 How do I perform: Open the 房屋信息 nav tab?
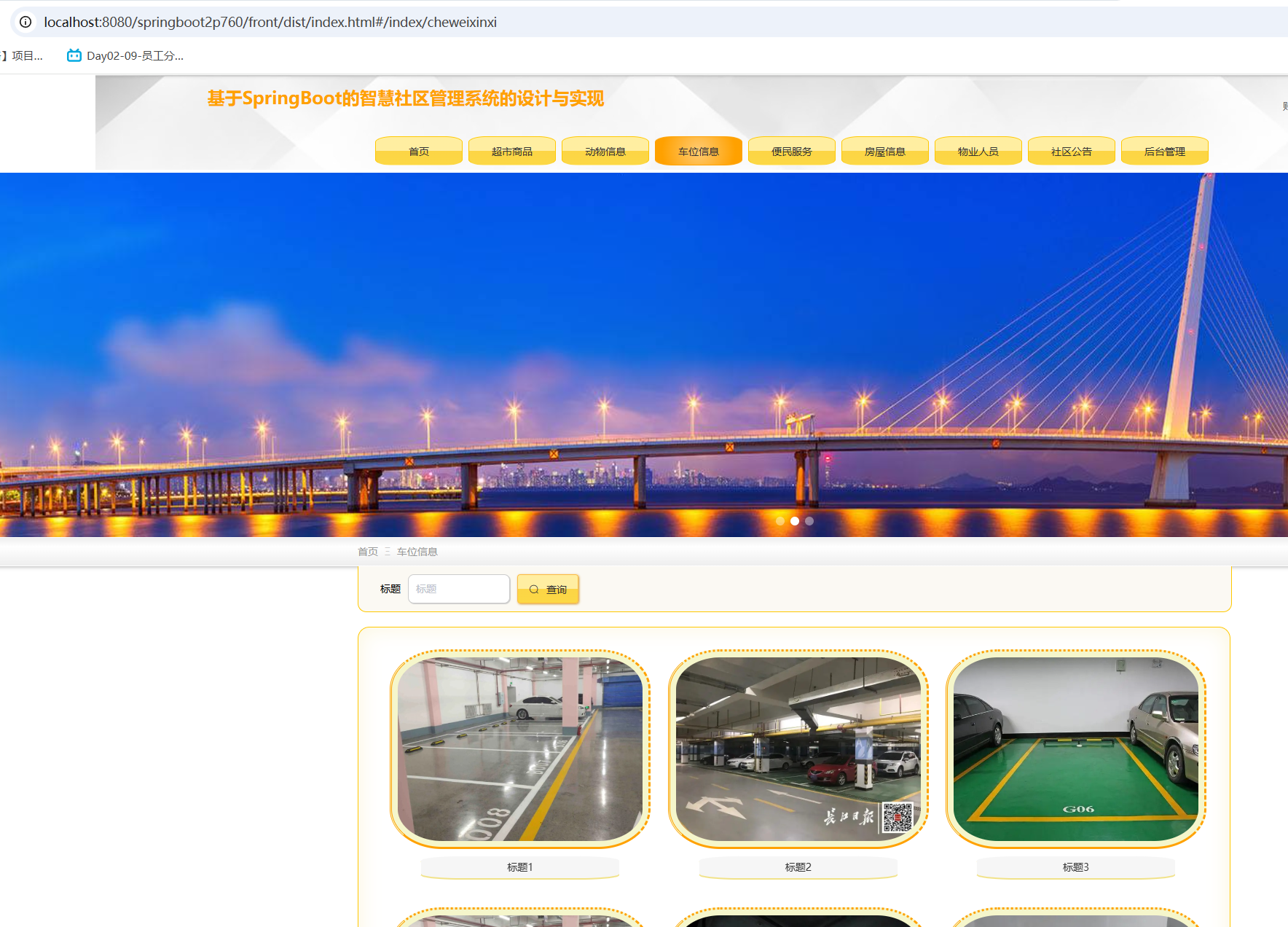(x=885, y=151)
